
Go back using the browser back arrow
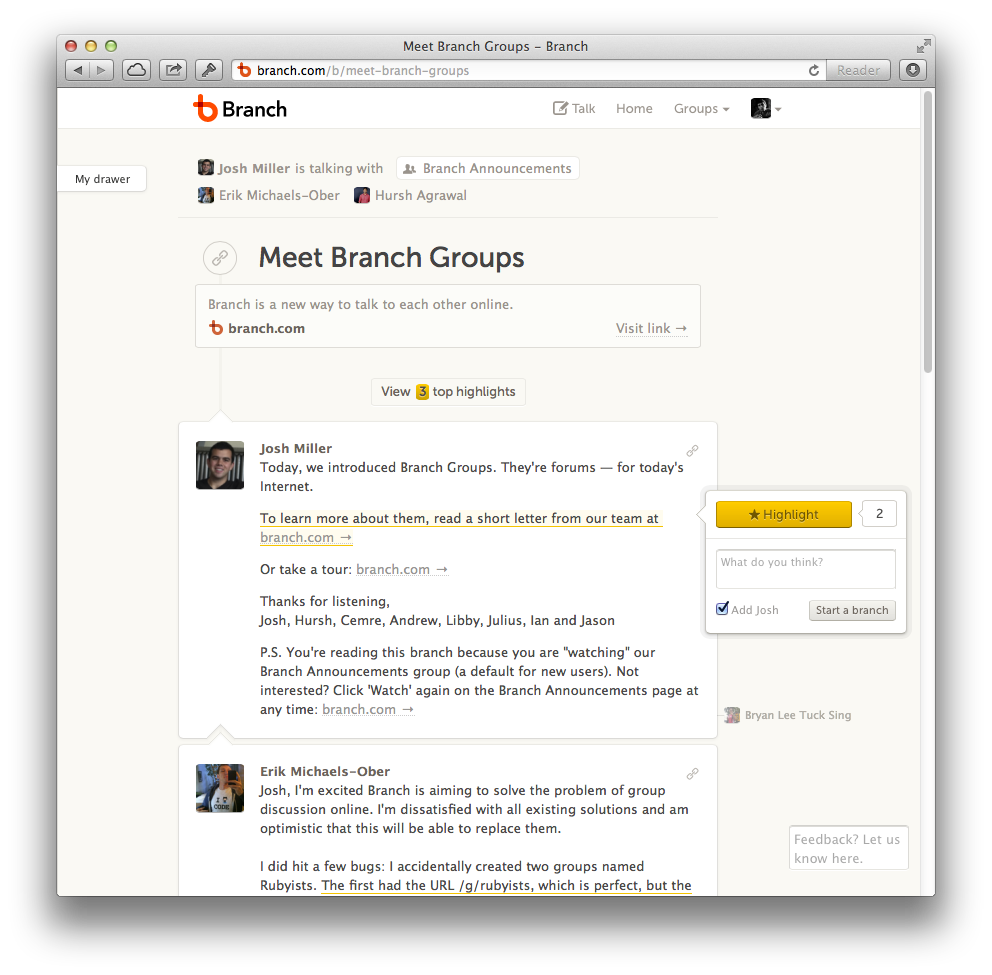point(78,70)
